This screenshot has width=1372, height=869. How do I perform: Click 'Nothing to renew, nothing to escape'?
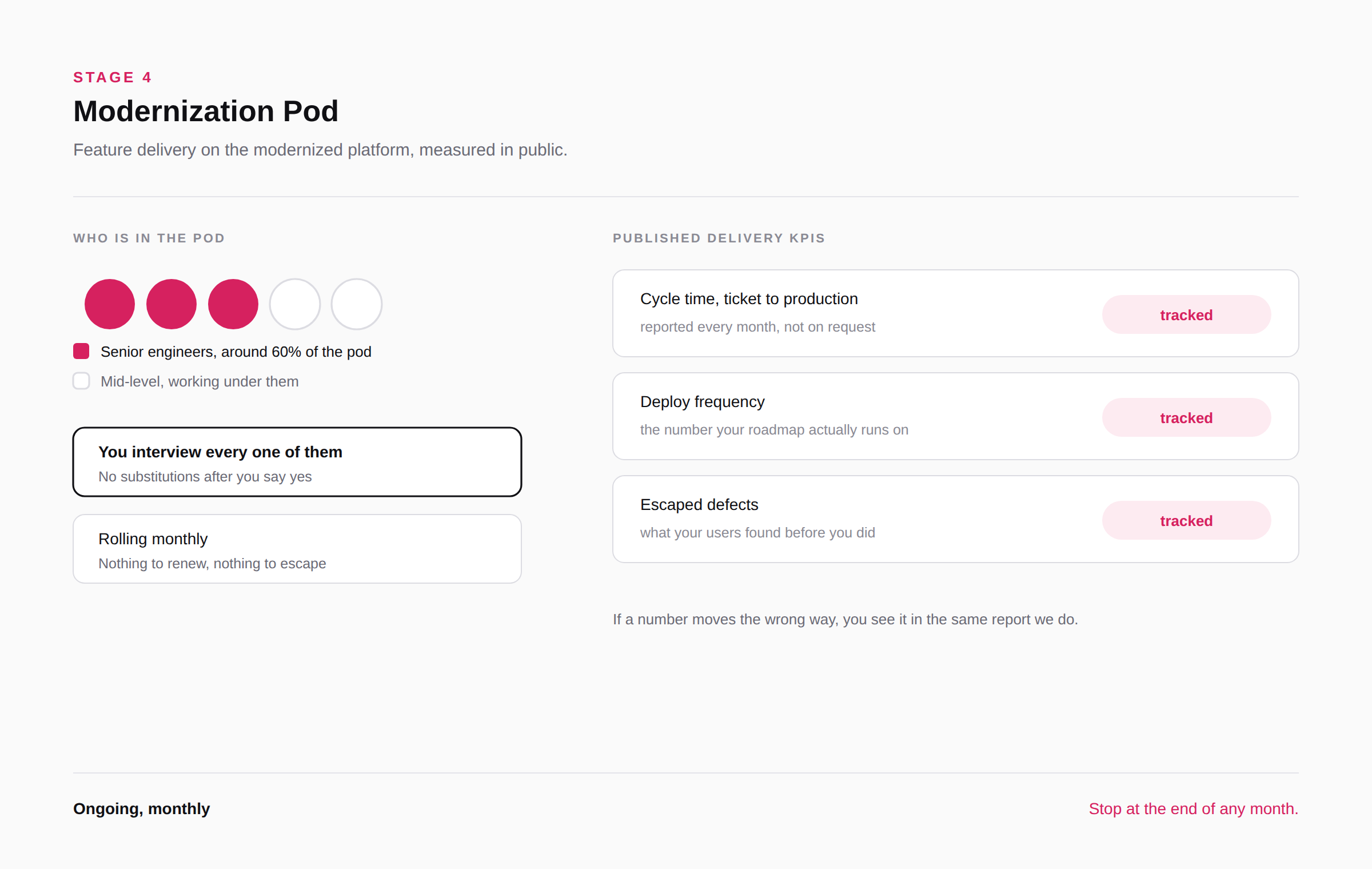(x=212, y=564)
